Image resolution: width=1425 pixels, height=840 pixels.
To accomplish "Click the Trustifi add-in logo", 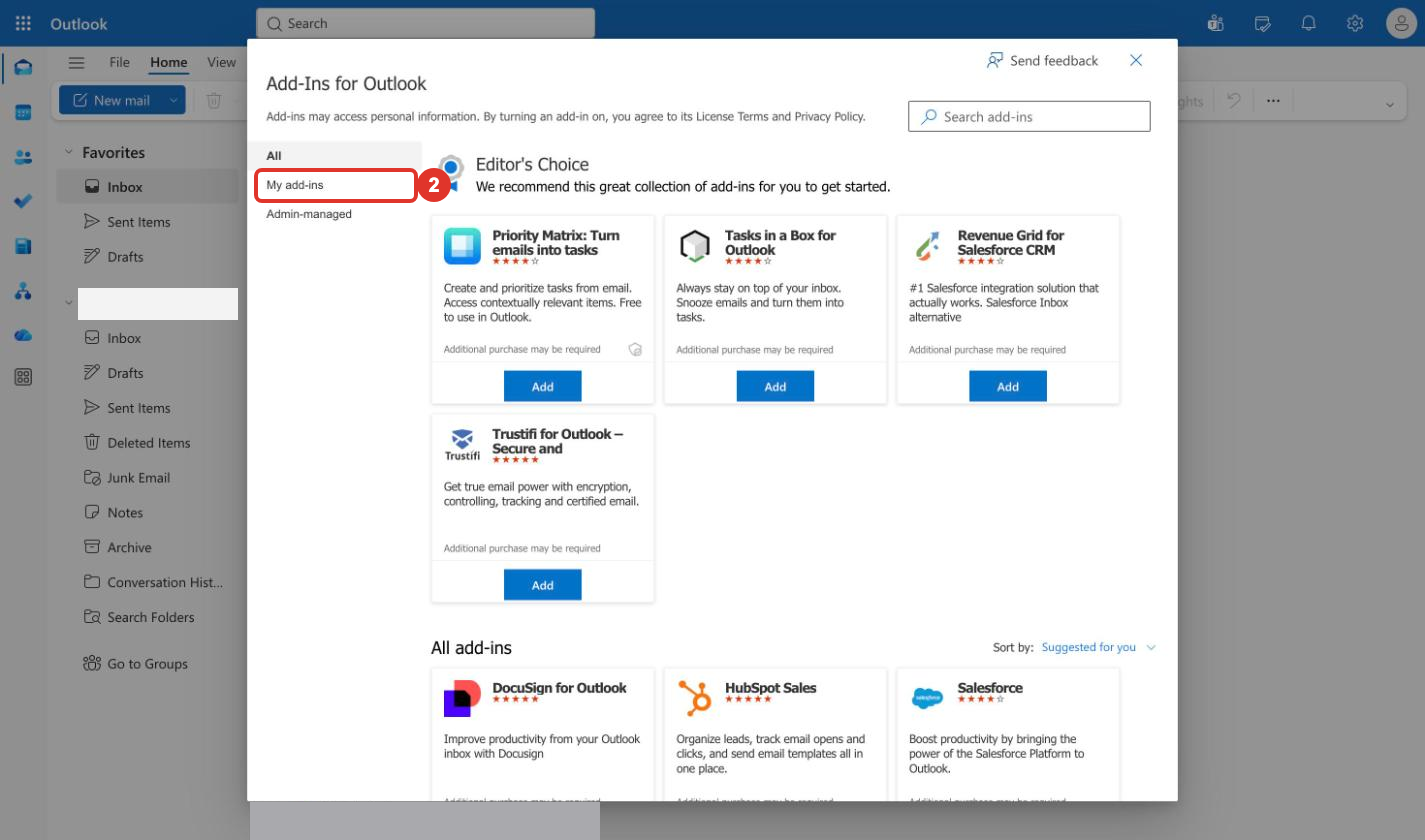I will pyautogui.click(x=462, y=445).
